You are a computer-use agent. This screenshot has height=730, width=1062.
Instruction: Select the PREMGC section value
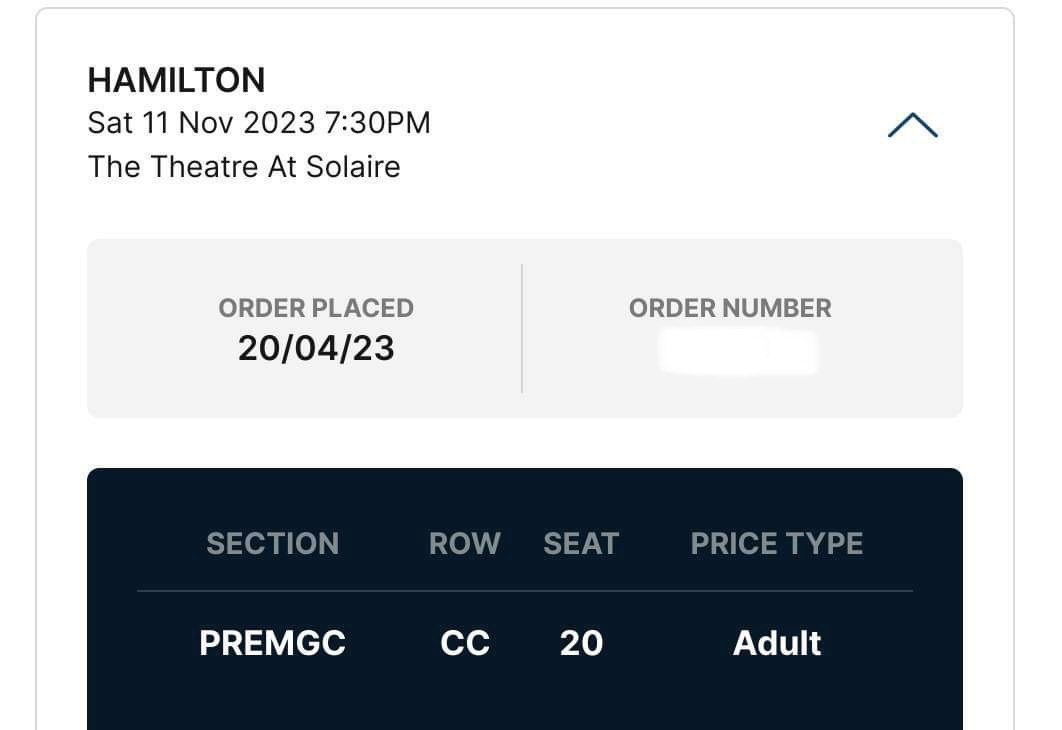pyautogui.click(x=272, y=643)
